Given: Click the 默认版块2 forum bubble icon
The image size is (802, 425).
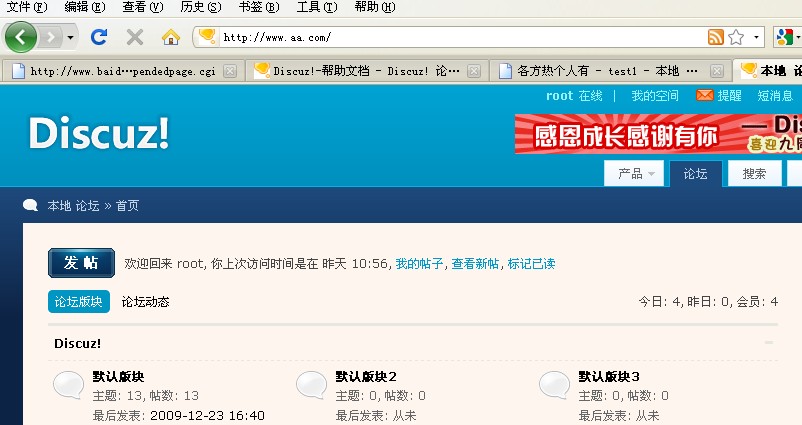Looking at the screenshot, I should click(311, 385).
